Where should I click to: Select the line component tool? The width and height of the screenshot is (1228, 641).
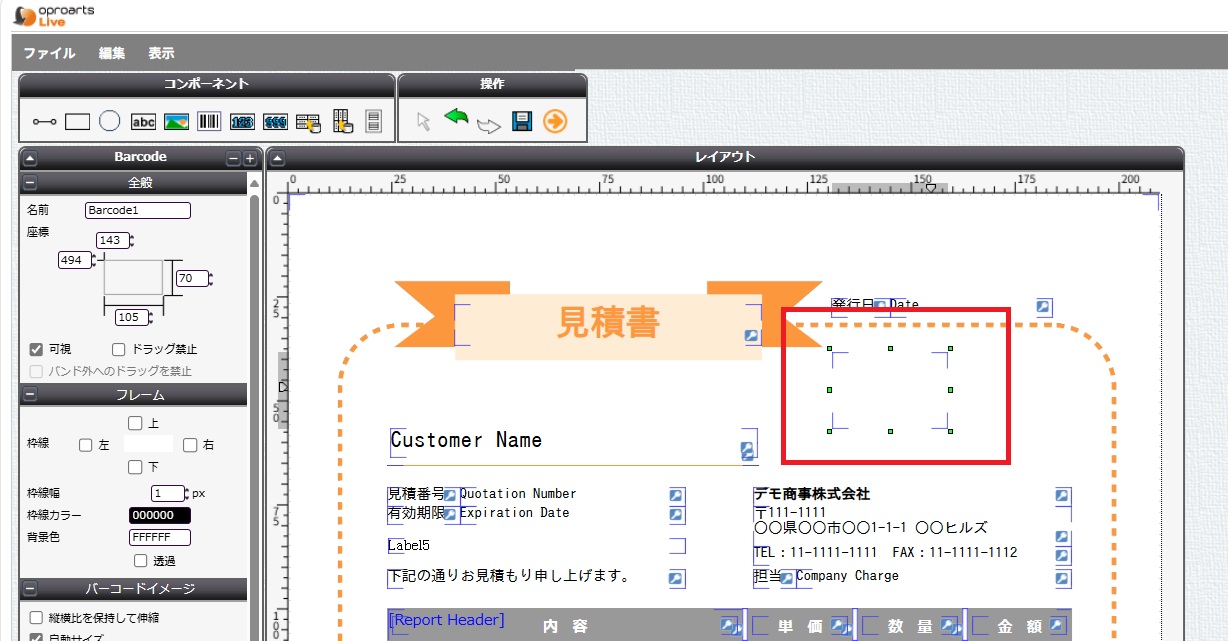coord(44,122)
